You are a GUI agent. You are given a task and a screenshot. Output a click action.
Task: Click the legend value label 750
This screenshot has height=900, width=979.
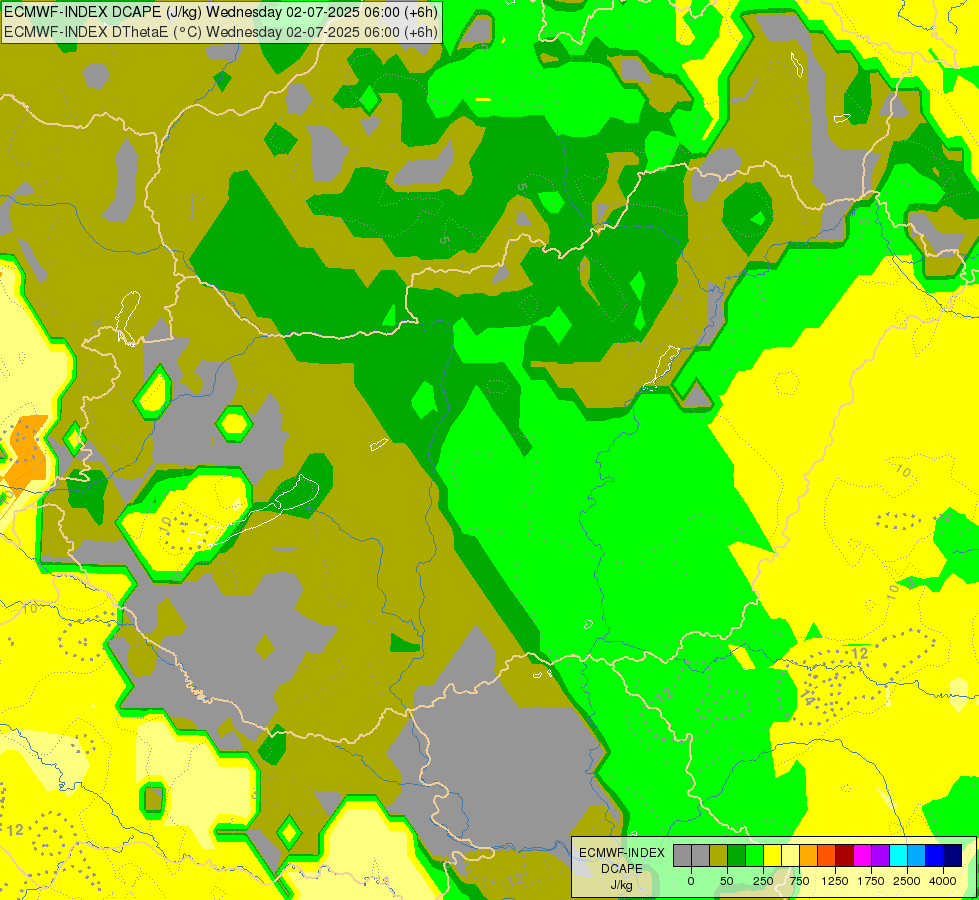799,881
